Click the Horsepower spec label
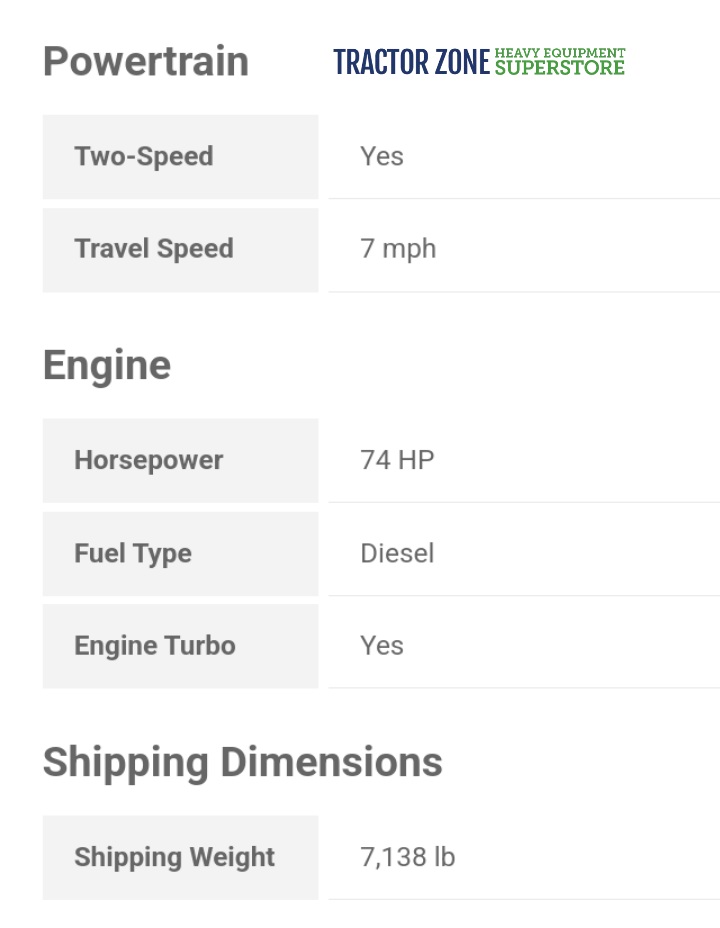Image resolution: width=720 pixels, height=928 pixels. click(149, 461)
